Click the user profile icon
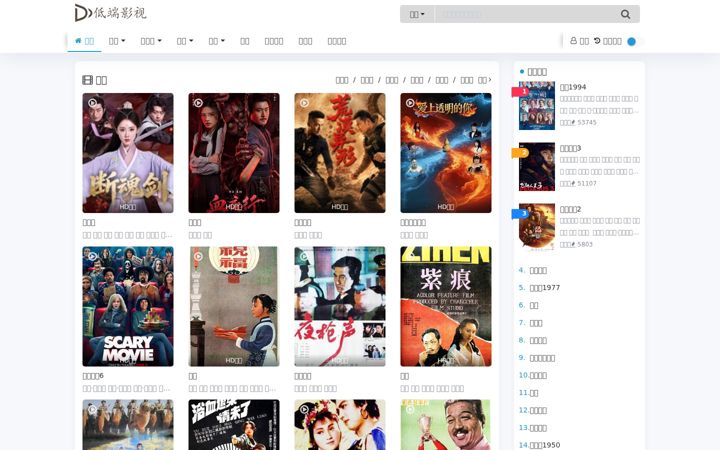The image size is (720, 450). click(x=574, y=41)
